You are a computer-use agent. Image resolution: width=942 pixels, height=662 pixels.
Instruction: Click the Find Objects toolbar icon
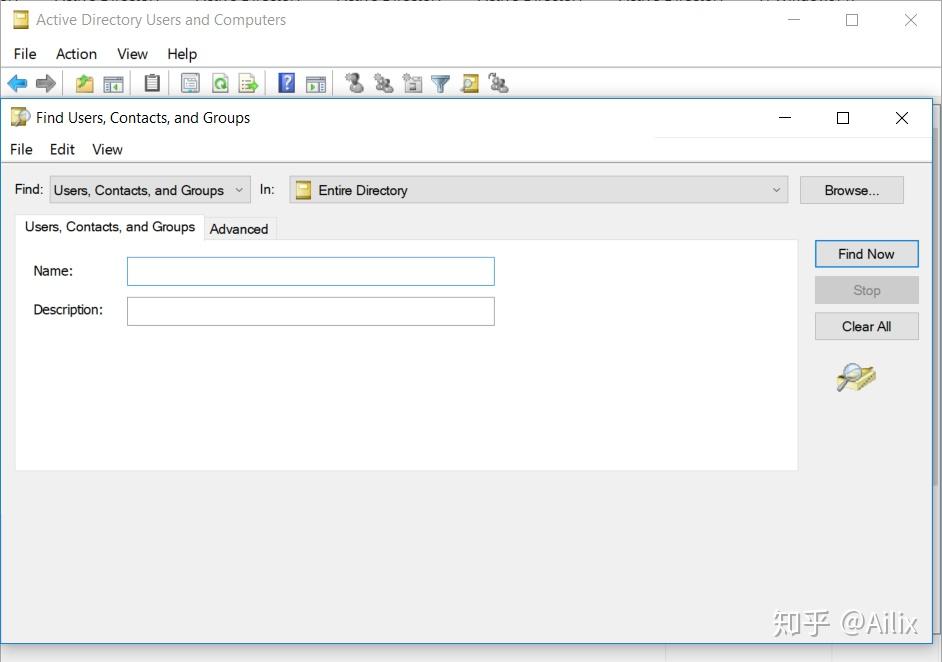[x=469, y=84]
